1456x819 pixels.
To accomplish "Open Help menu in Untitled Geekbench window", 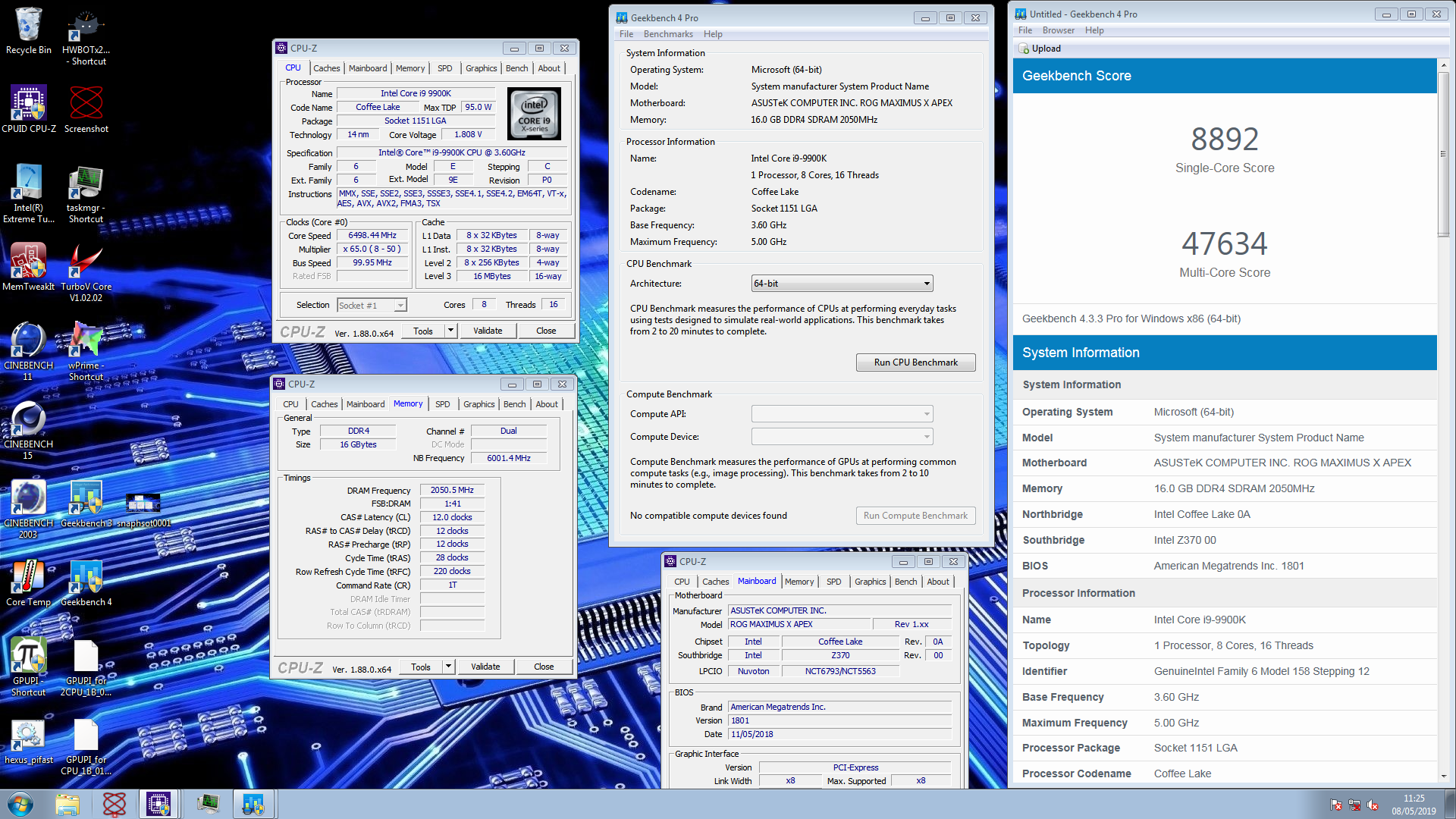I will coord(1094,30).
